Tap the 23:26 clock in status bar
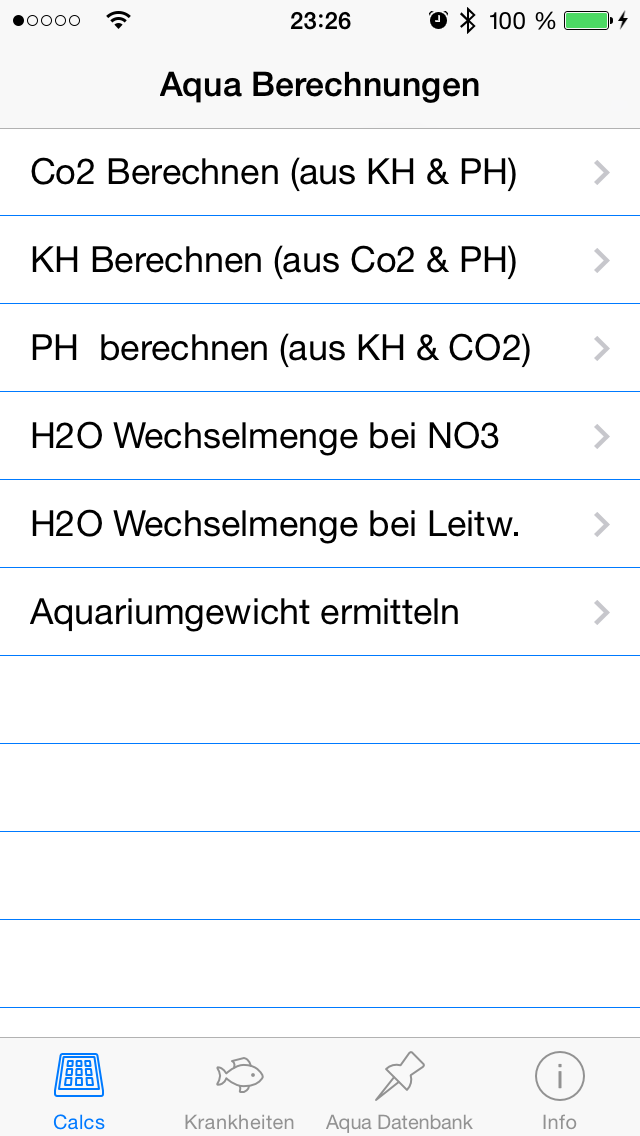 [320, 21]
